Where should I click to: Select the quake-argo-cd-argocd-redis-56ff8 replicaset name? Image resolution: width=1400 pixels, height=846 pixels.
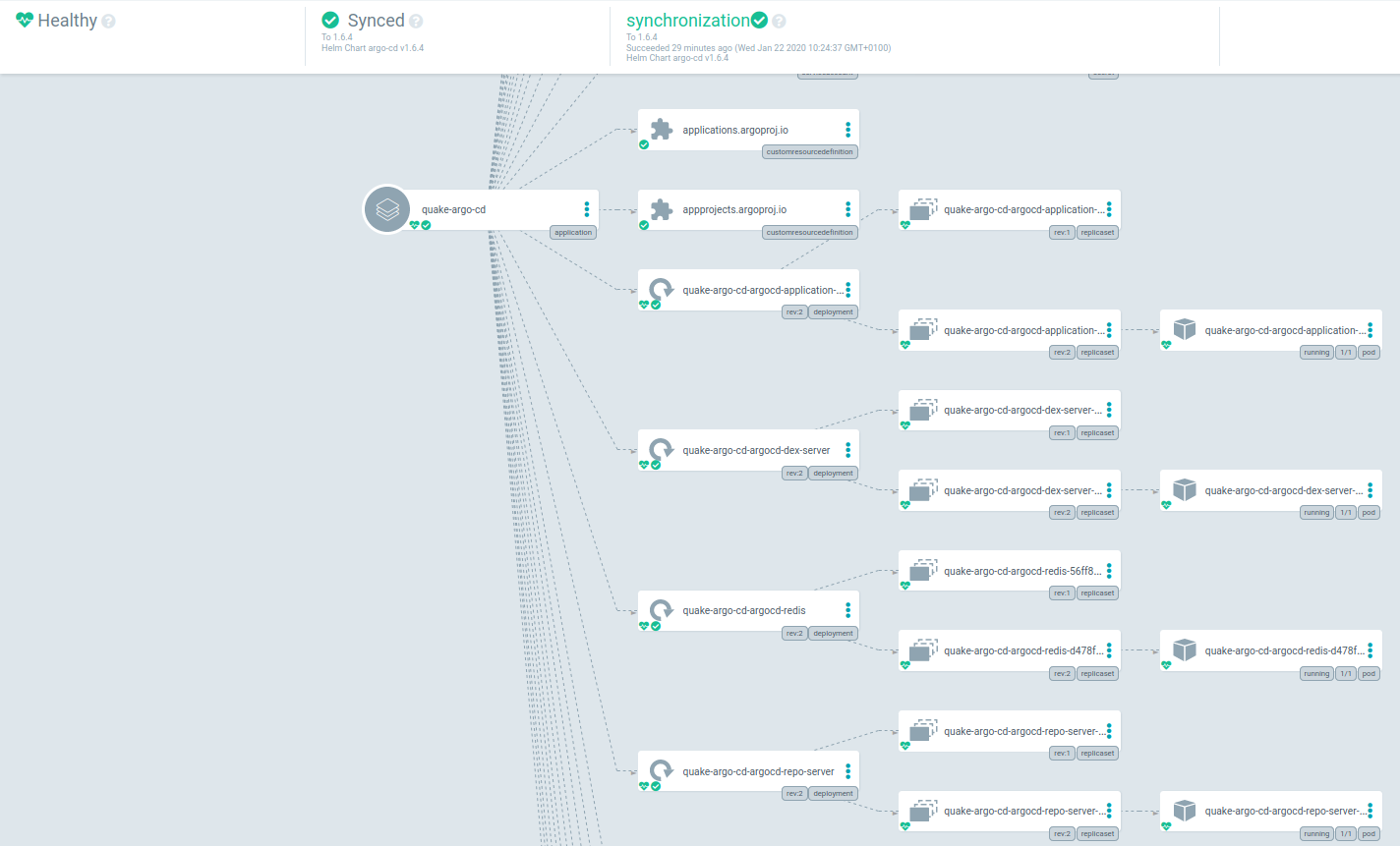point(1022,571)
